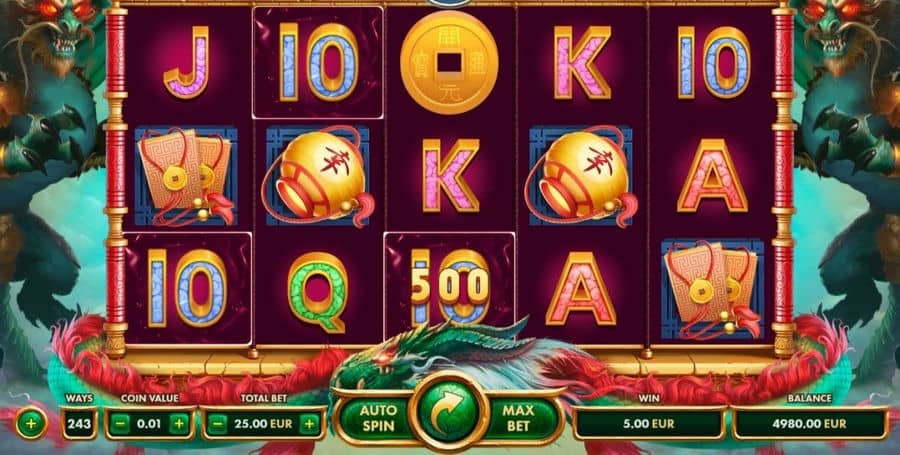Image resolution: width=900 pixels, height=455 pixels.
Task: Click the 500 win amount overlay
Action: point(449,285)
